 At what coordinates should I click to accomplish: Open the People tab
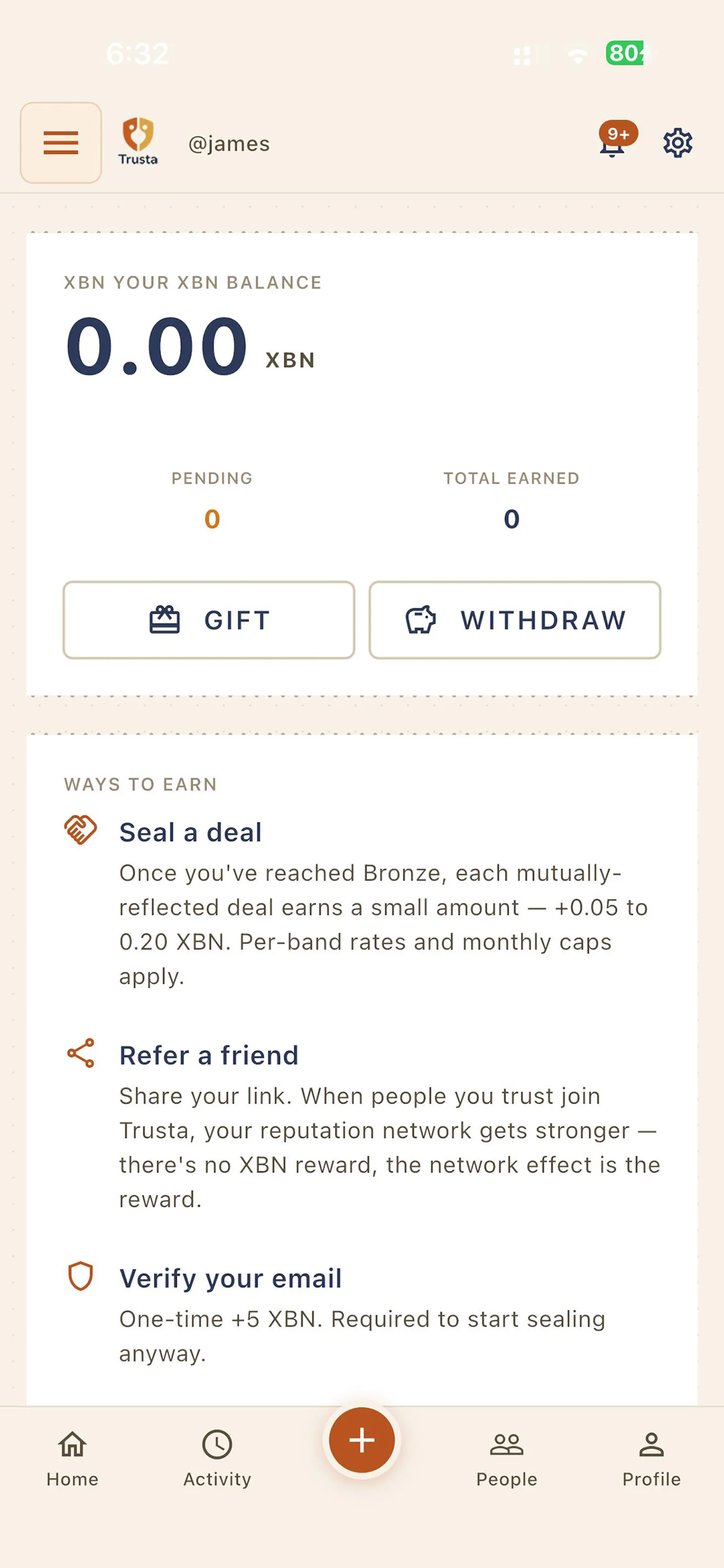507,1459
